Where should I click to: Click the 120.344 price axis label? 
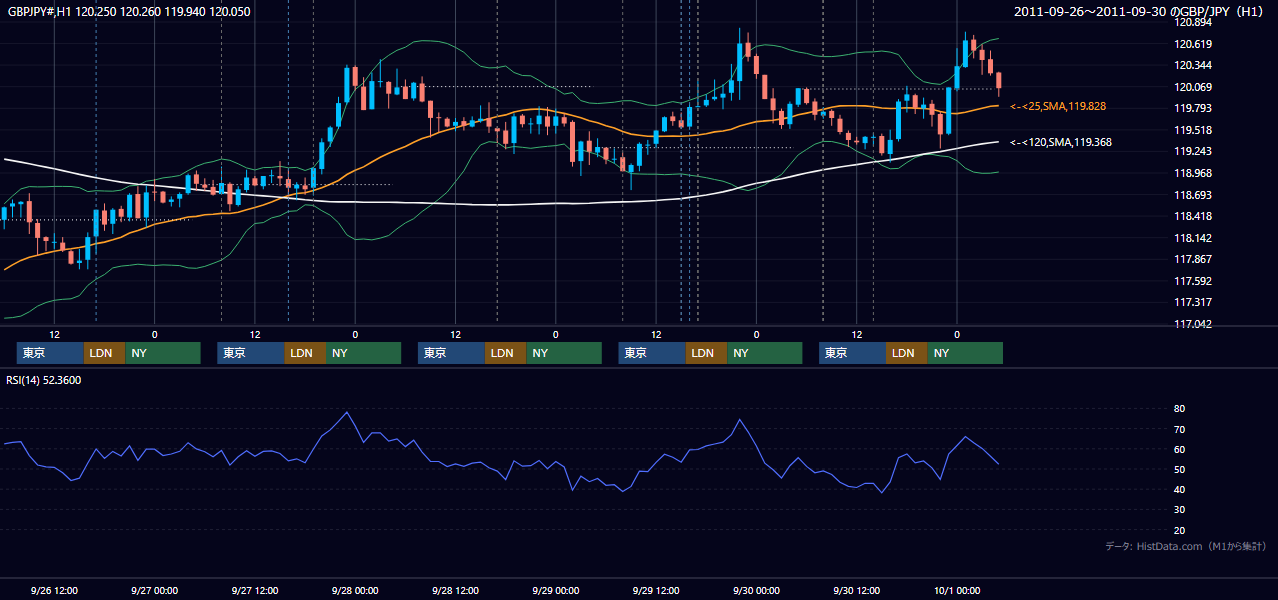pyautogui.click(x=1192, y=66)
